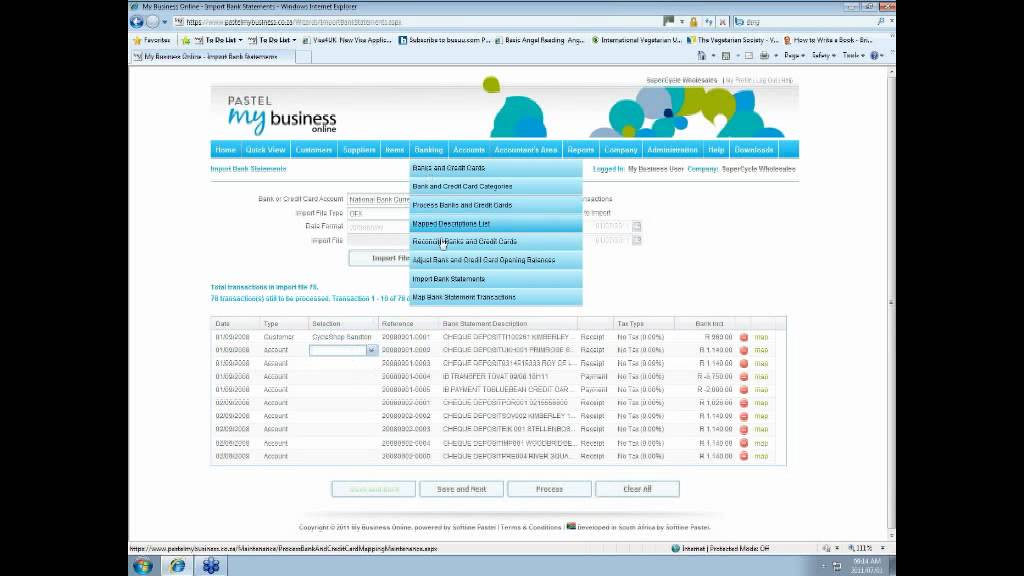Select Bank and Credit Card Categories entry
The image size is (1024, 576).
pyautogui.click(x=496, y=186)
